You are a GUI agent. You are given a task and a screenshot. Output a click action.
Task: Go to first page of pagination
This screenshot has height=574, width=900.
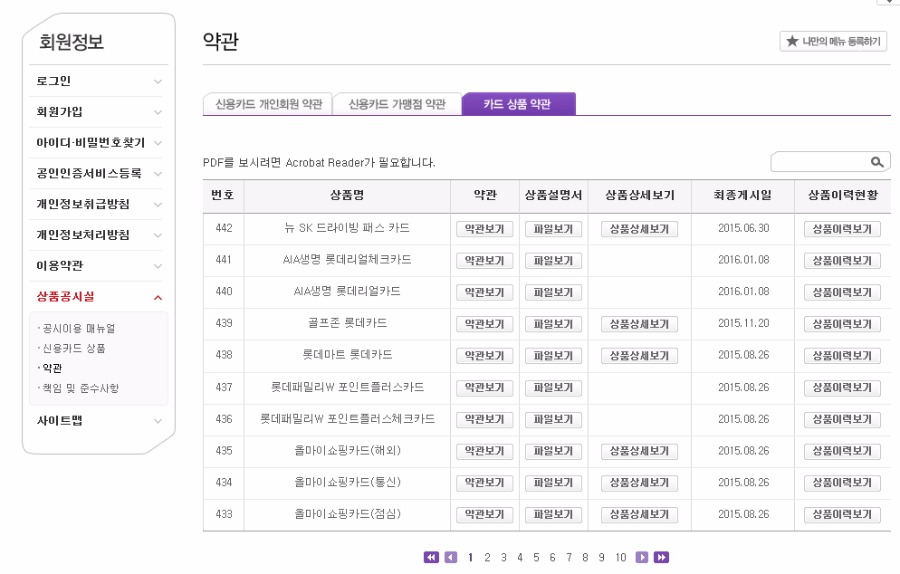click(431, 557)
